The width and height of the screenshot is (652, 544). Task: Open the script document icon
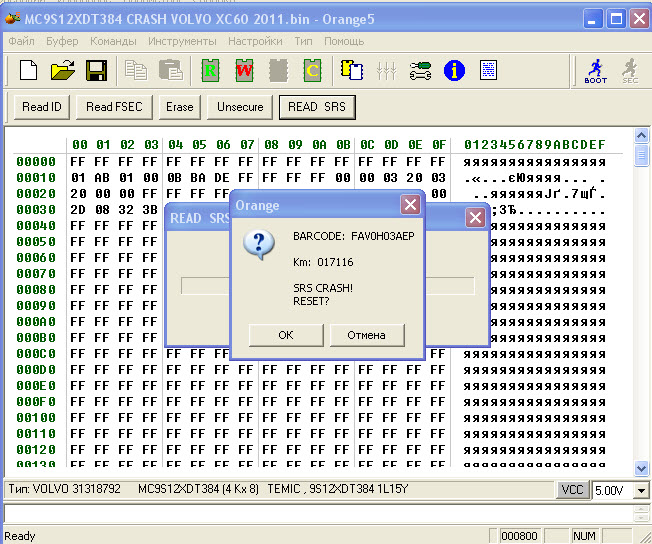(488, 70)
